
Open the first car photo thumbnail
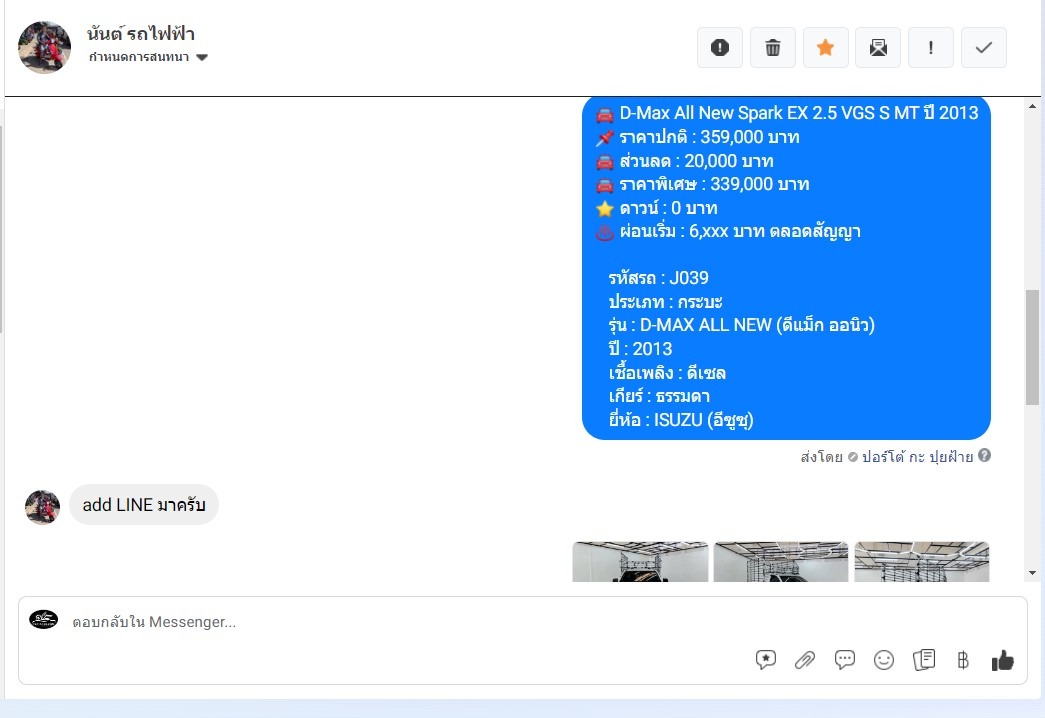640,561
